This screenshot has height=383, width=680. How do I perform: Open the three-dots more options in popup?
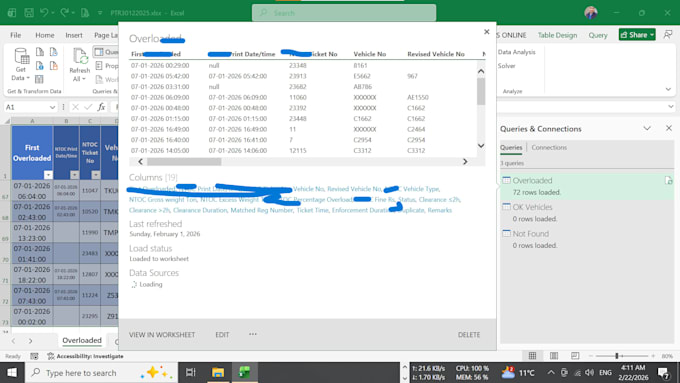click(253, 334)
